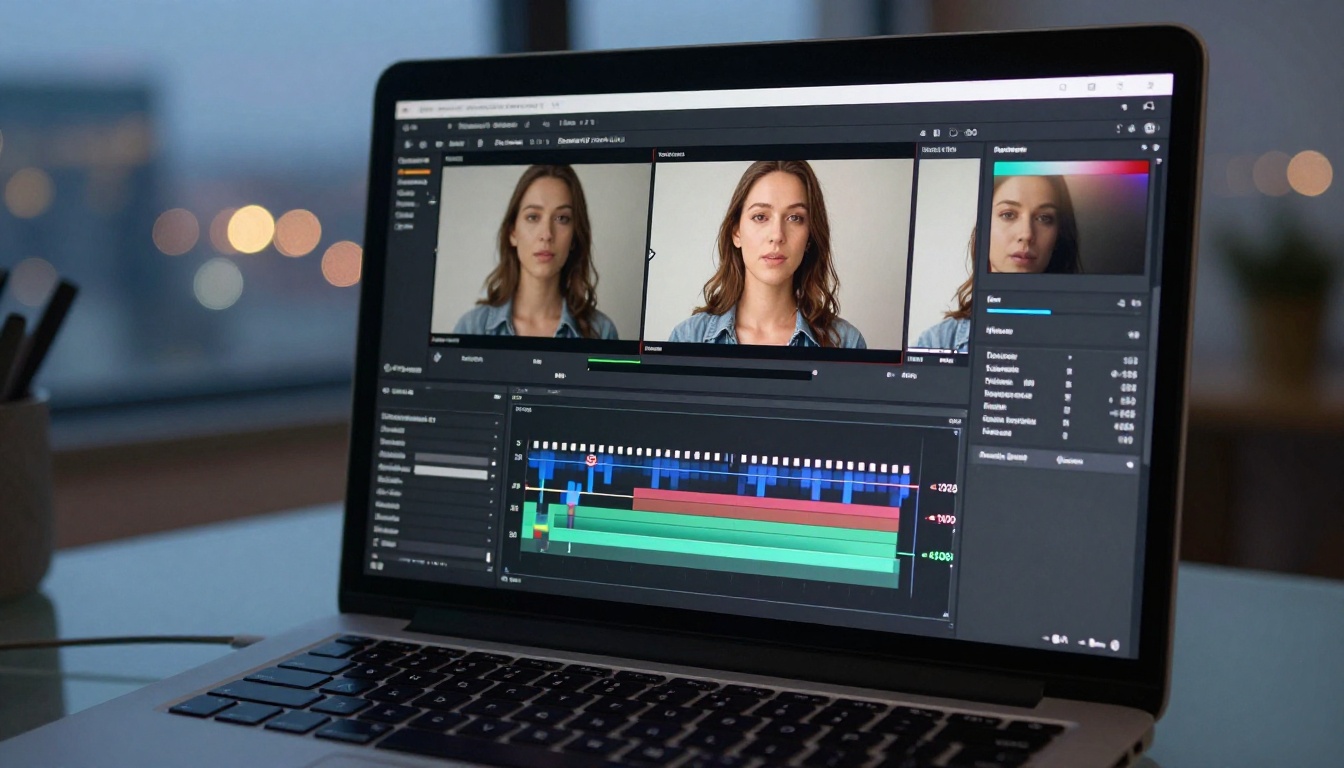Click the bottom-right corner status icon of the app

(1115, 644)
